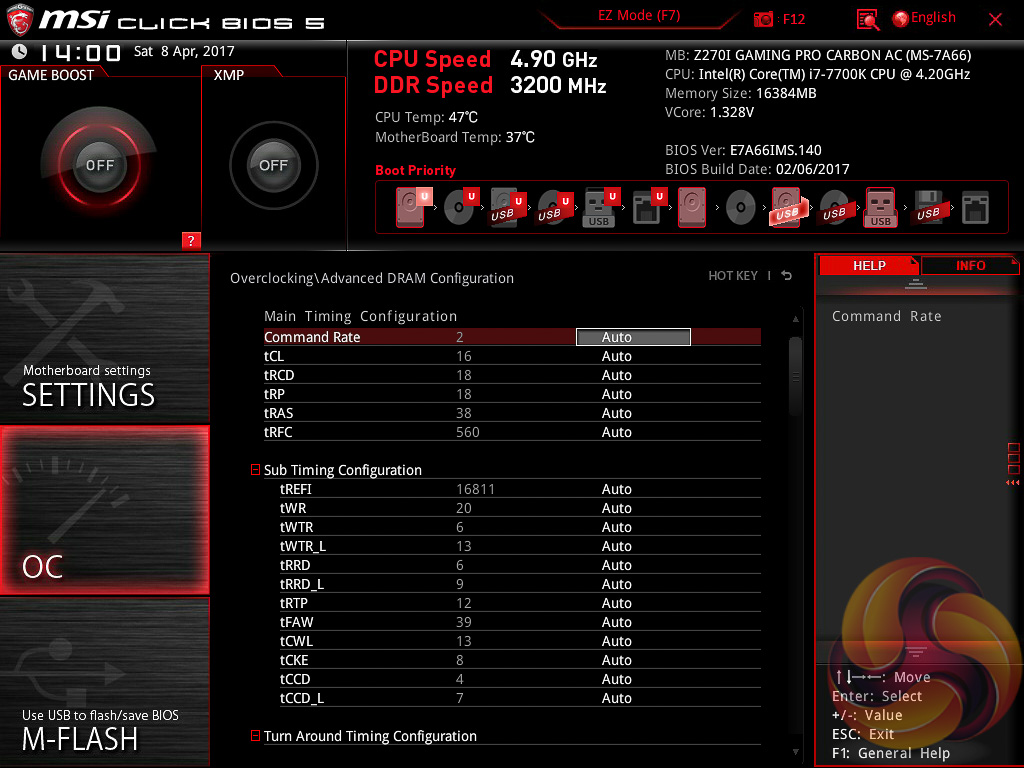Open the tCL Auto value
The width and height of the screenshot is (1024, 768).
click(x=616, y=356)
